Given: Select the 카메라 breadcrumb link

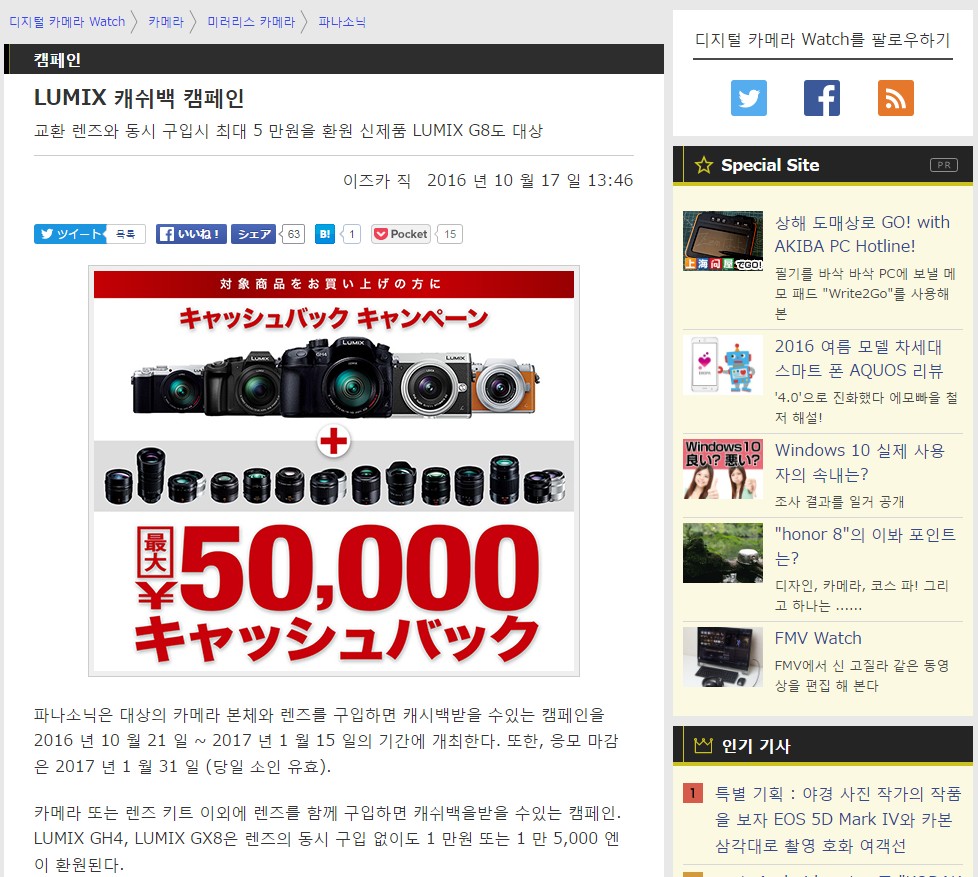Looking at the screenshot, I should (165, 21).
